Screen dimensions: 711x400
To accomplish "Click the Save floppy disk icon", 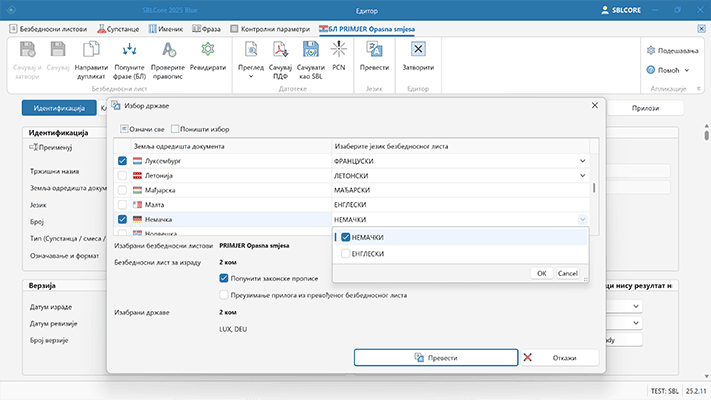I will coord(58,49).
